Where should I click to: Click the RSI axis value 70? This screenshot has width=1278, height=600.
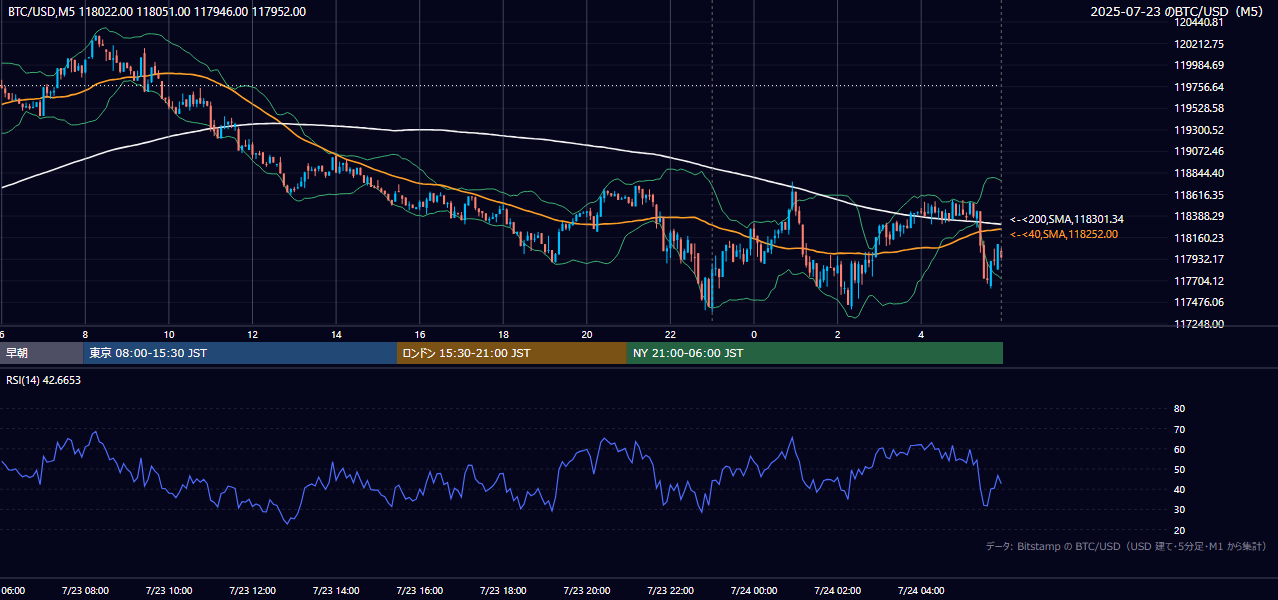(1179, 429)
